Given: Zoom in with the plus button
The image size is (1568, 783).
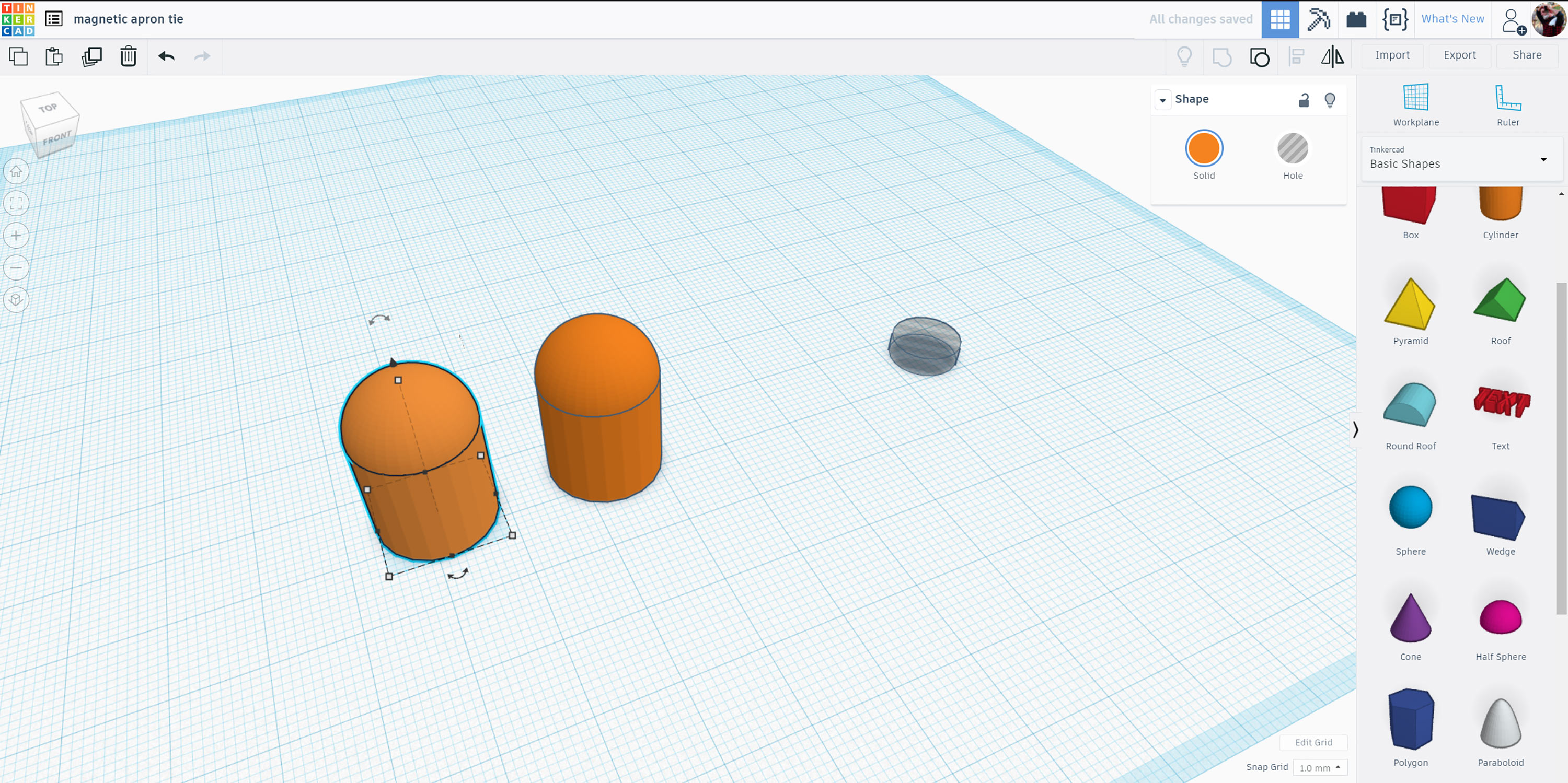Looking at the screenshot, I should coord(16,236).
